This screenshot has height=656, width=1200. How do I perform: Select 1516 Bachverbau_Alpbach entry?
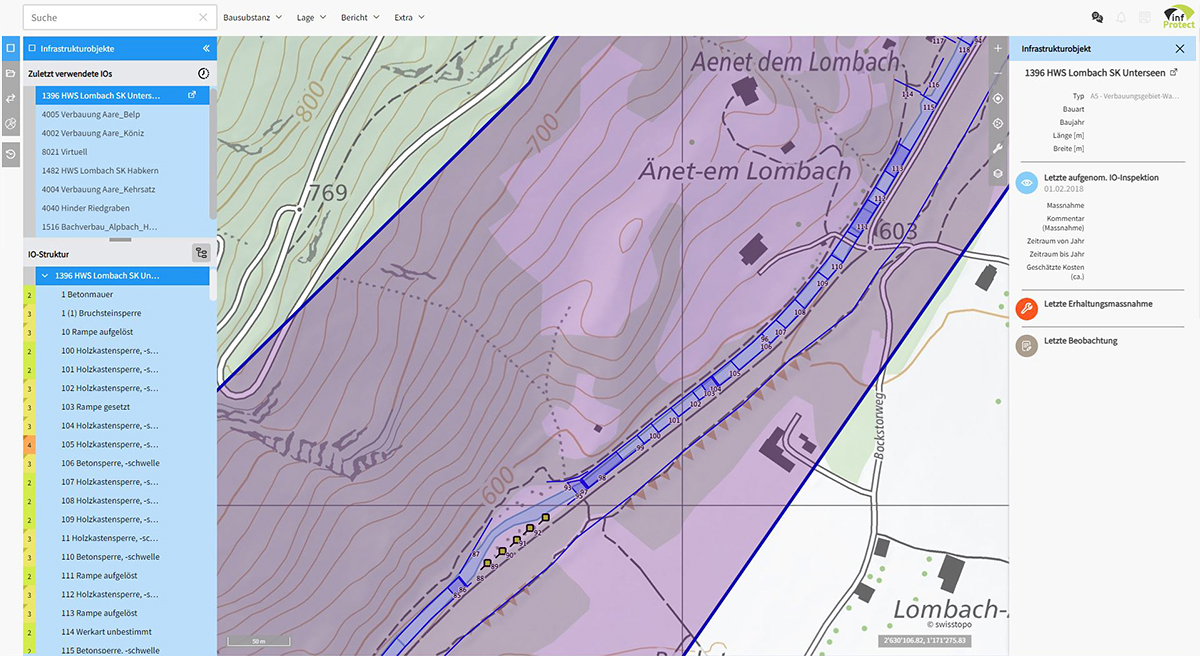click(122, 227)
